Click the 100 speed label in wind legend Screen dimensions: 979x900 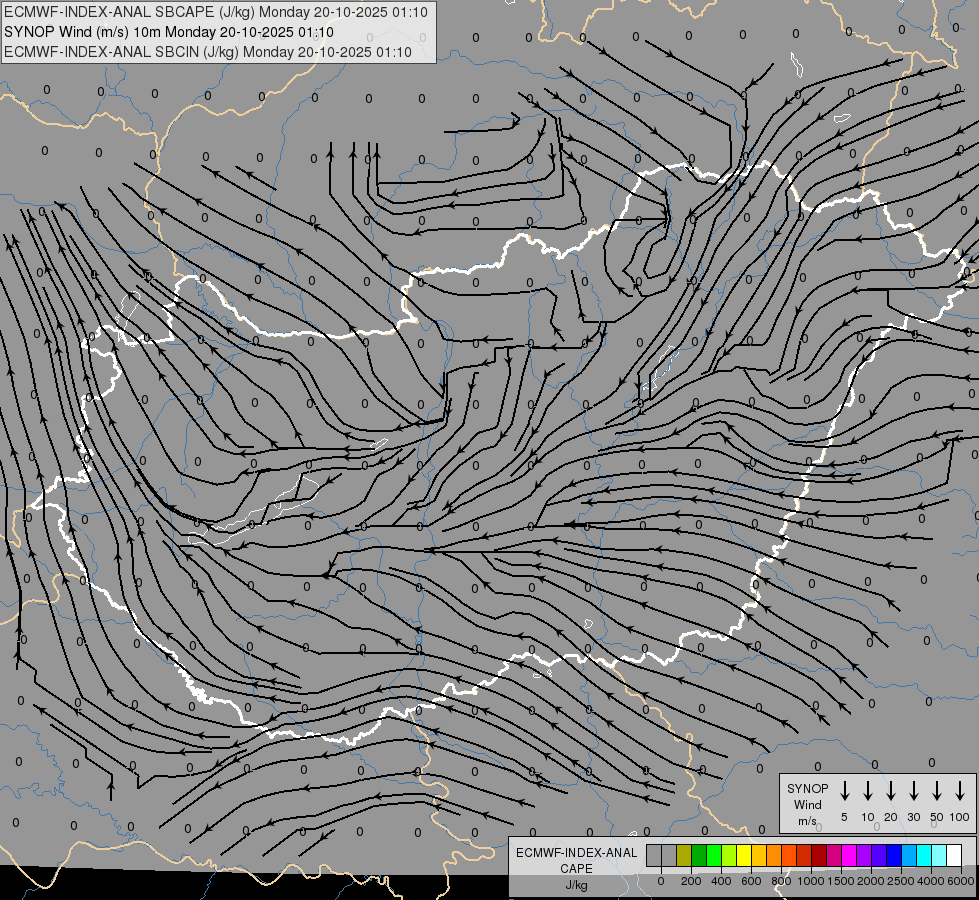(960, 817)
